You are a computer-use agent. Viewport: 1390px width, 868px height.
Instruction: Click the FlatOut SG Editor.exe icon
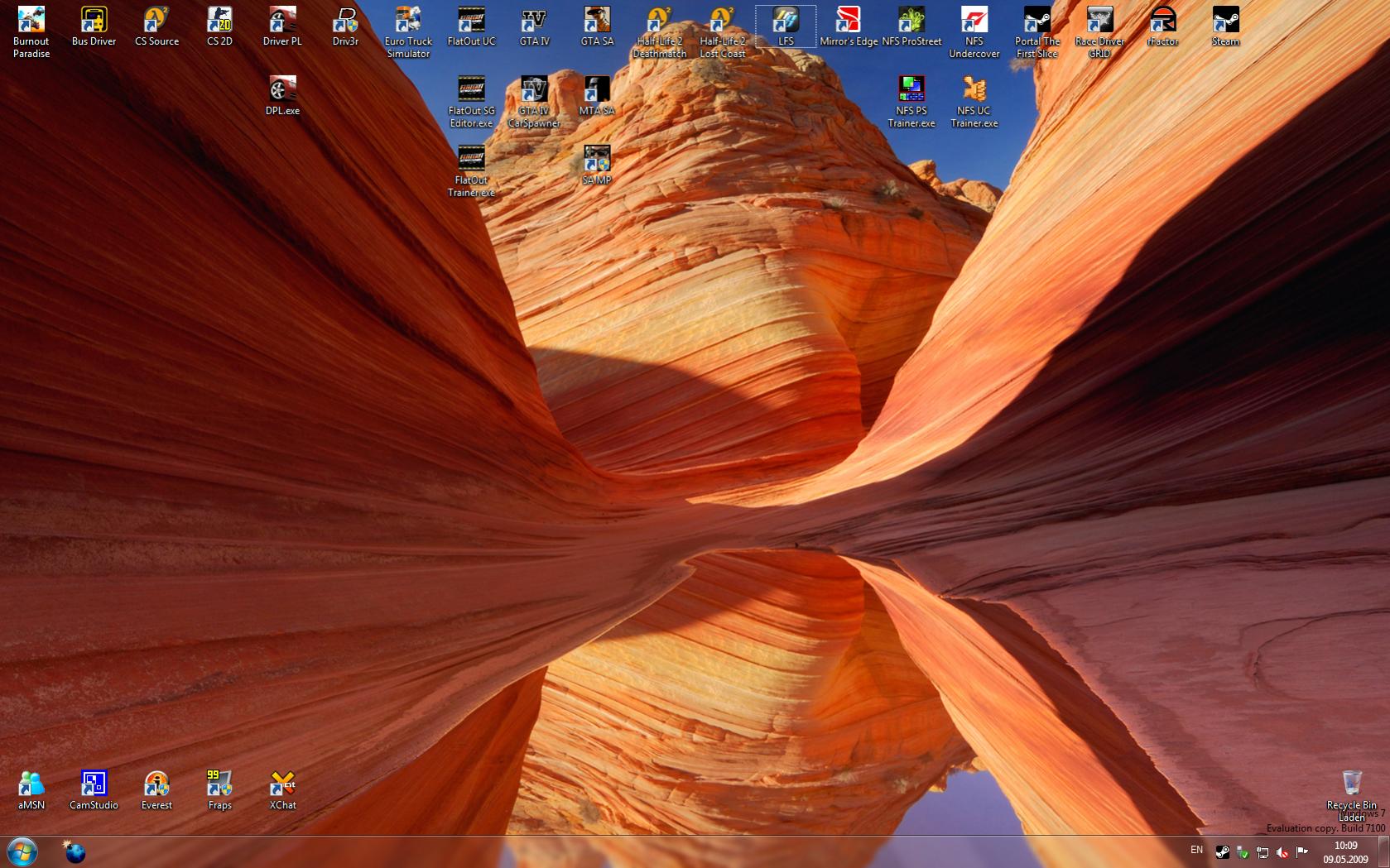coord(471,102)
